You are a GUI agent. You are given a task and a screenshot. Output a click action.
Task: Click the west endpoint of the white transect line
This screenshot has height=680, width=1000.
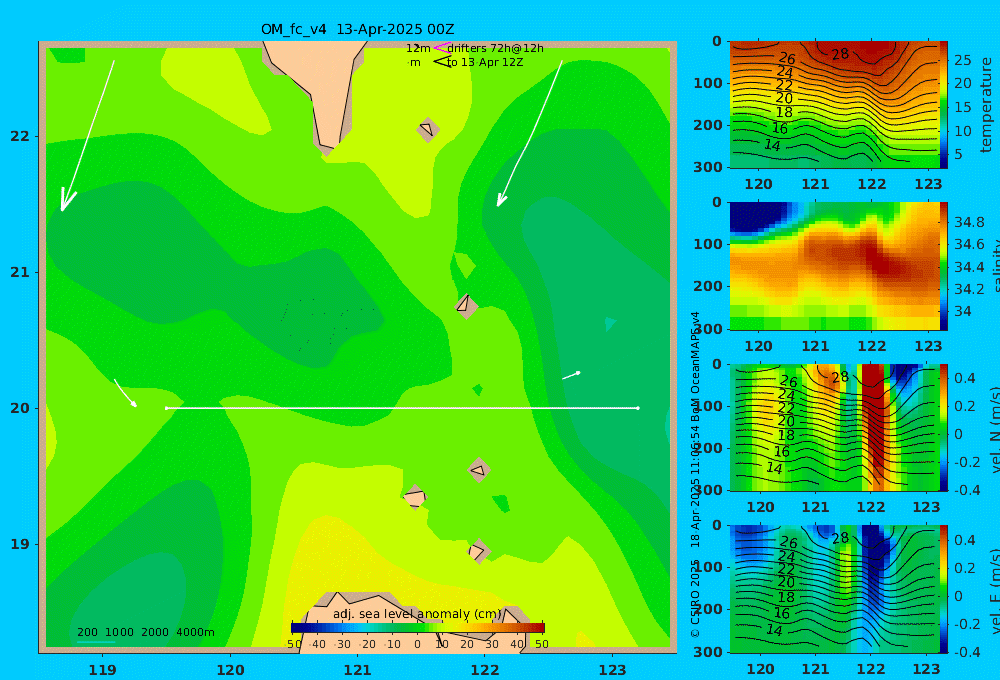point(166,408)
